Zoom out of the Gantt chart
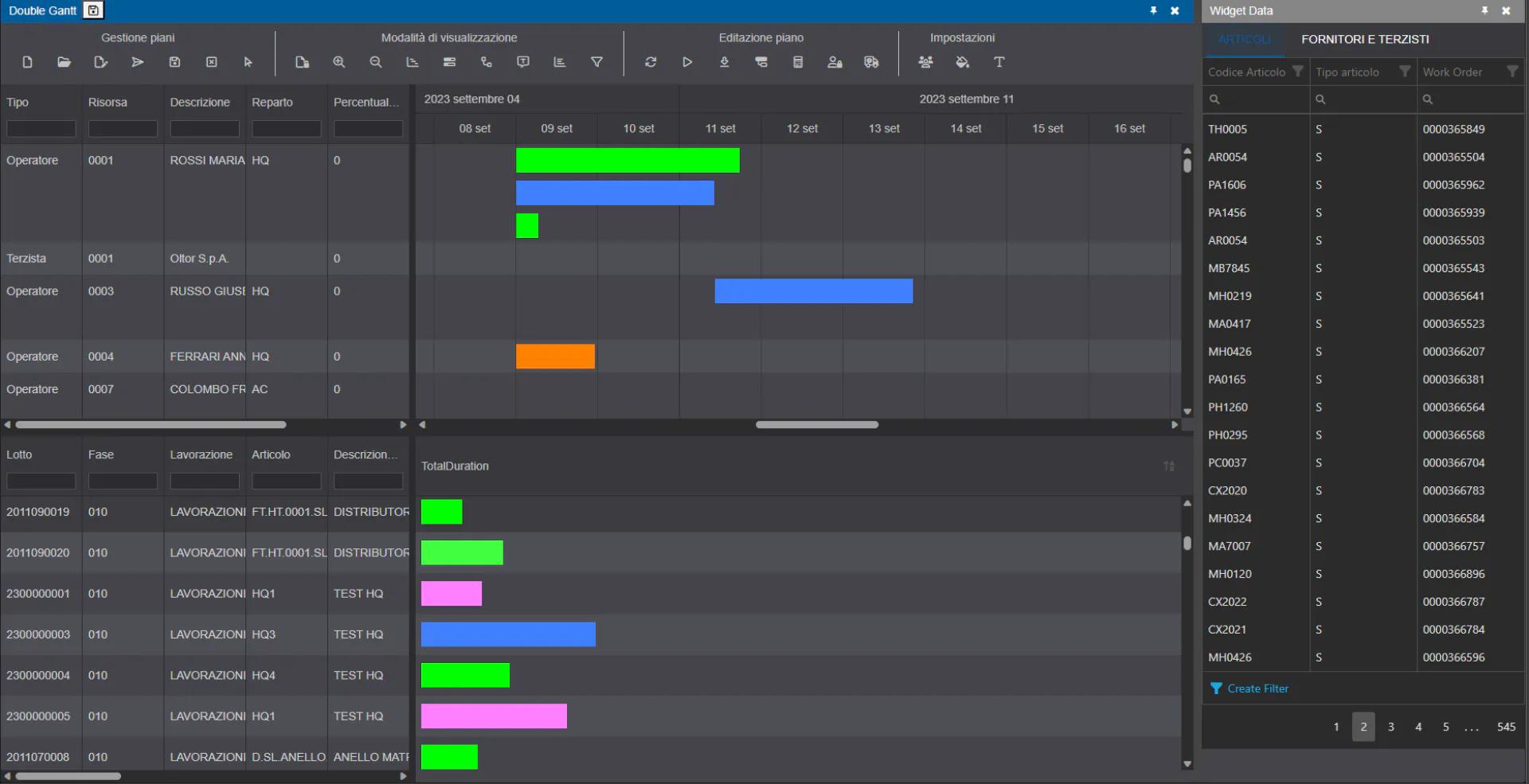The width and height of the screenshot is (1529, 784). coord(376,62)
